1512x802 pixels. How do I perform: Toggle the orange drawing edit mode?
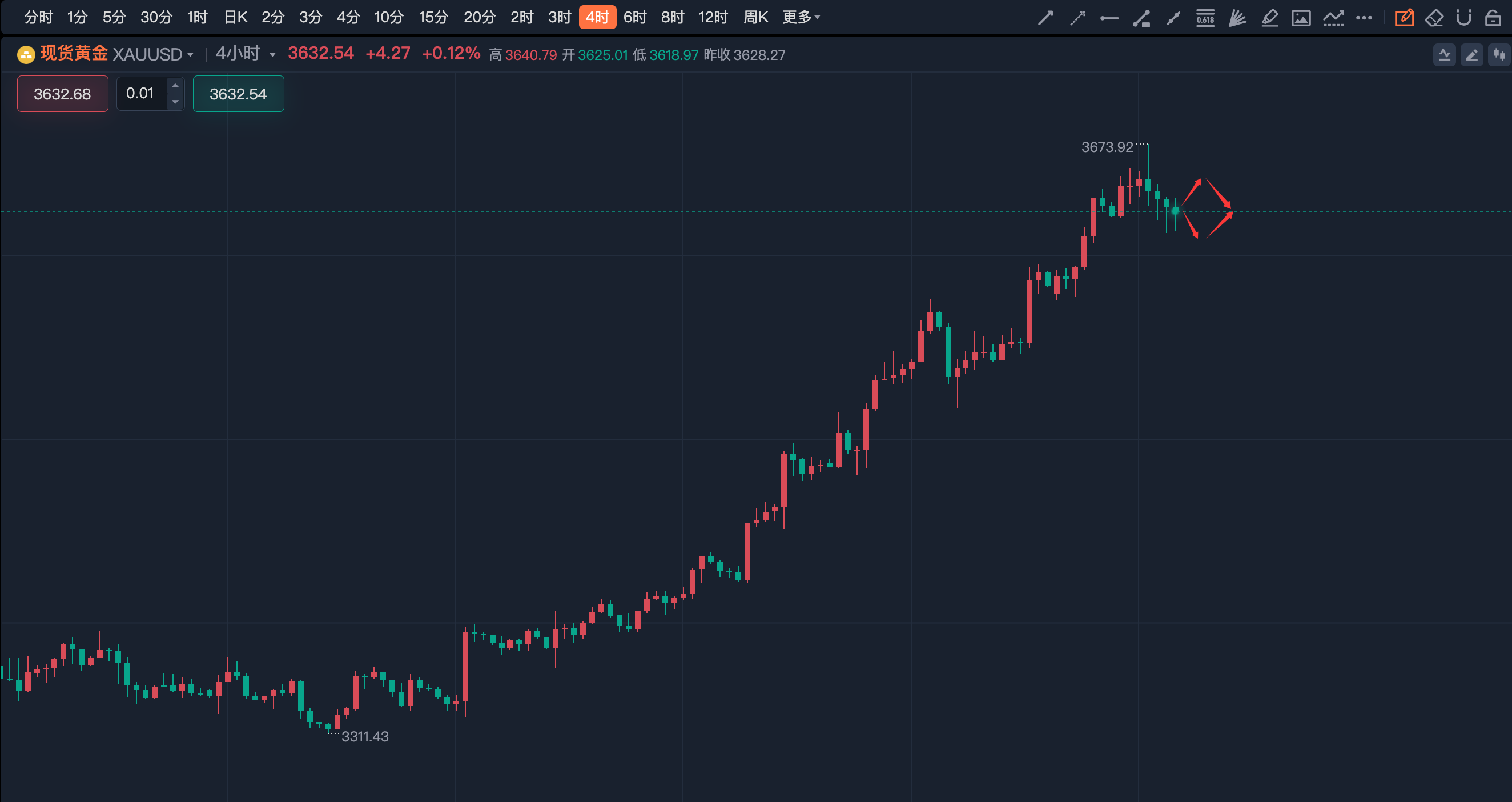click(1404, 18)
